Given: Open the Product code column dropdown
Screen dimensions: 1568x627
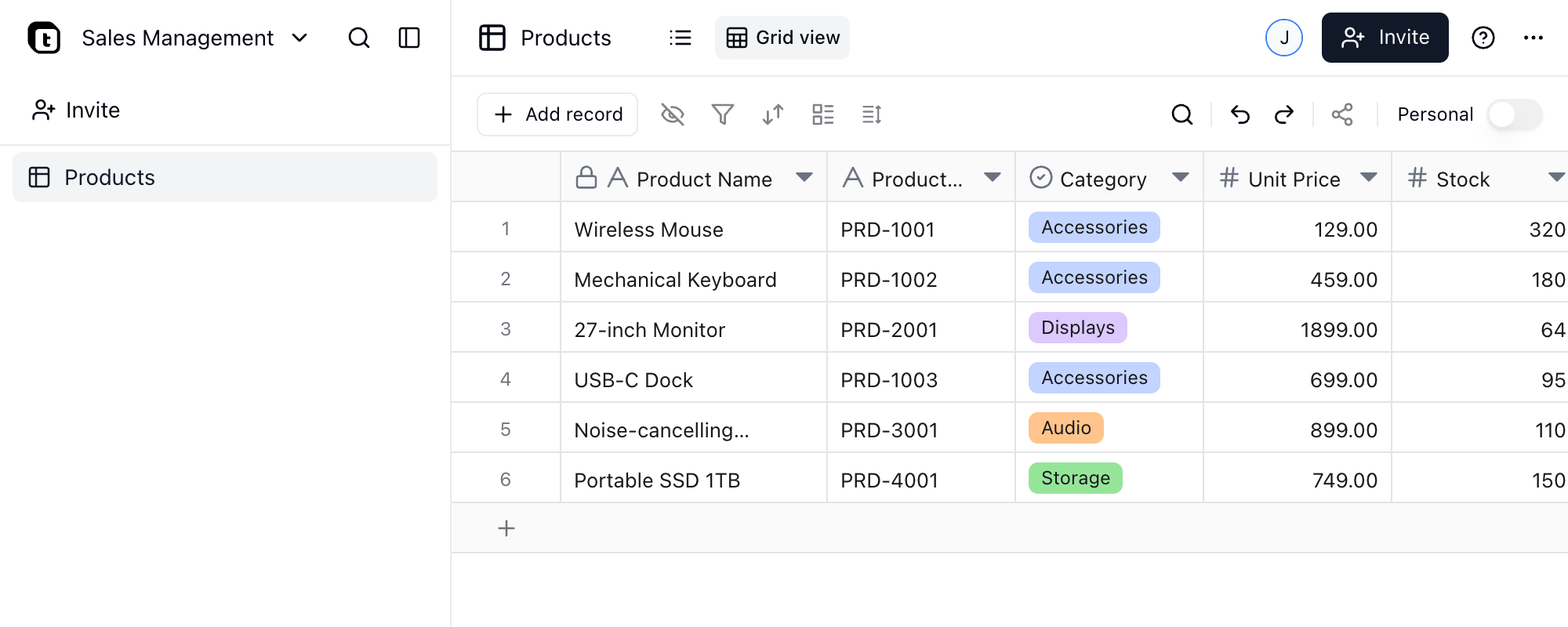Looking at the screenshot, I should [993, 178].
